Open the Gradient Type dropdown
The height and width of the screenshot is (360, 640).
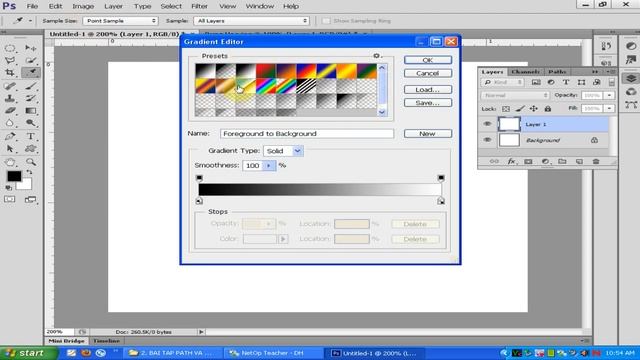click(298, 151)
